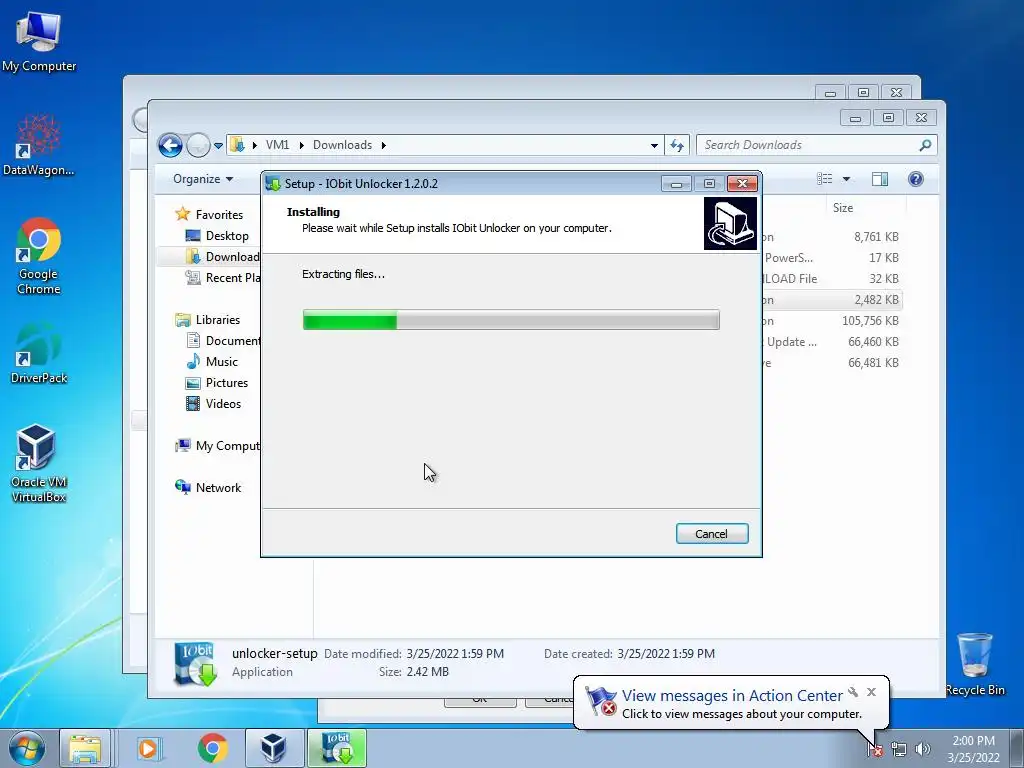Open the view options dropdown arrow
1024x768 pixels.
coord(846,179)
